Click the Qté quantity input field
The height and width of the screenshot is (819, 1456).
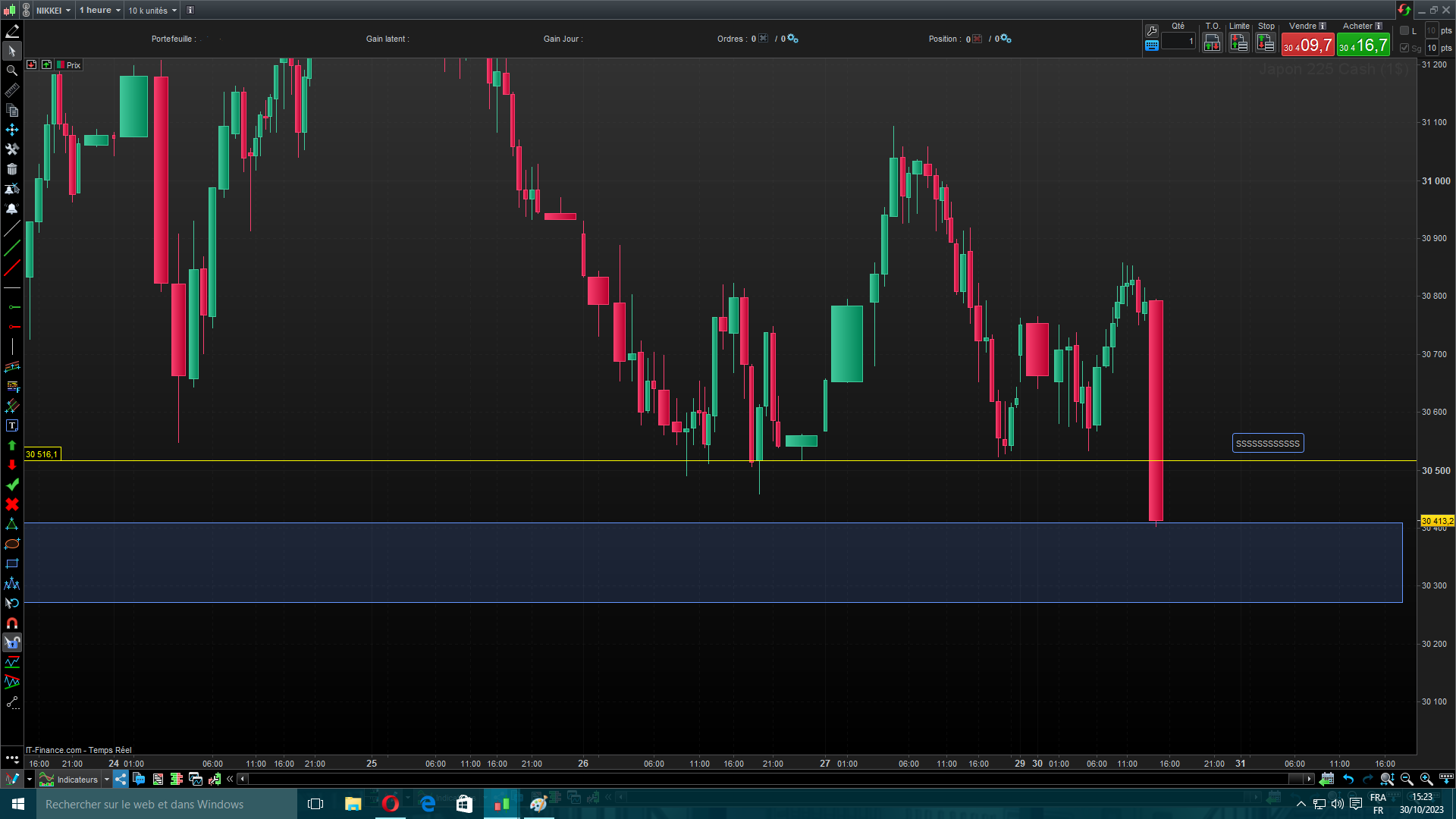1178,42
